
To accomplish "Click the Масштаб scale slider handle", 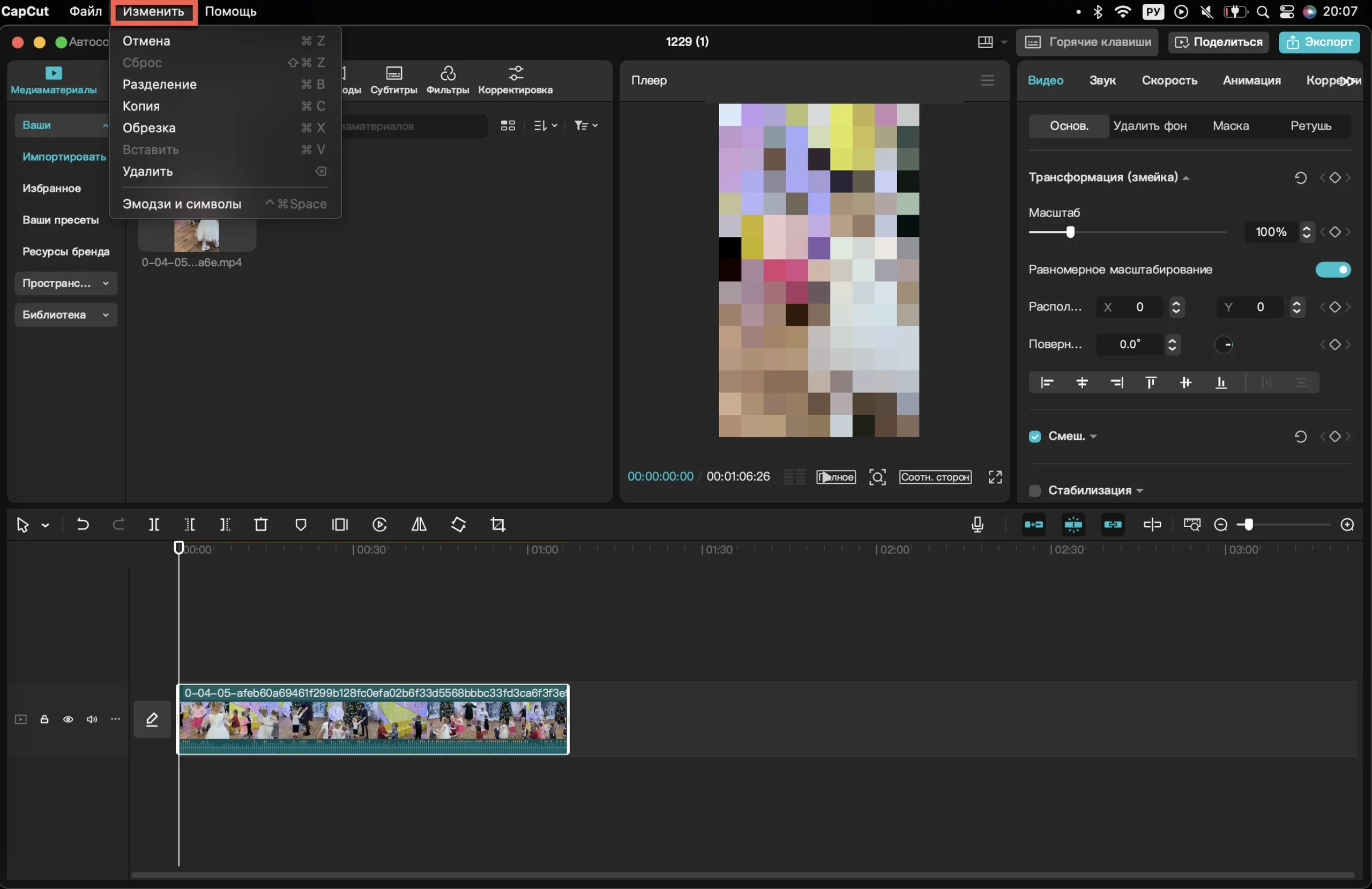I will (1070, 233).
